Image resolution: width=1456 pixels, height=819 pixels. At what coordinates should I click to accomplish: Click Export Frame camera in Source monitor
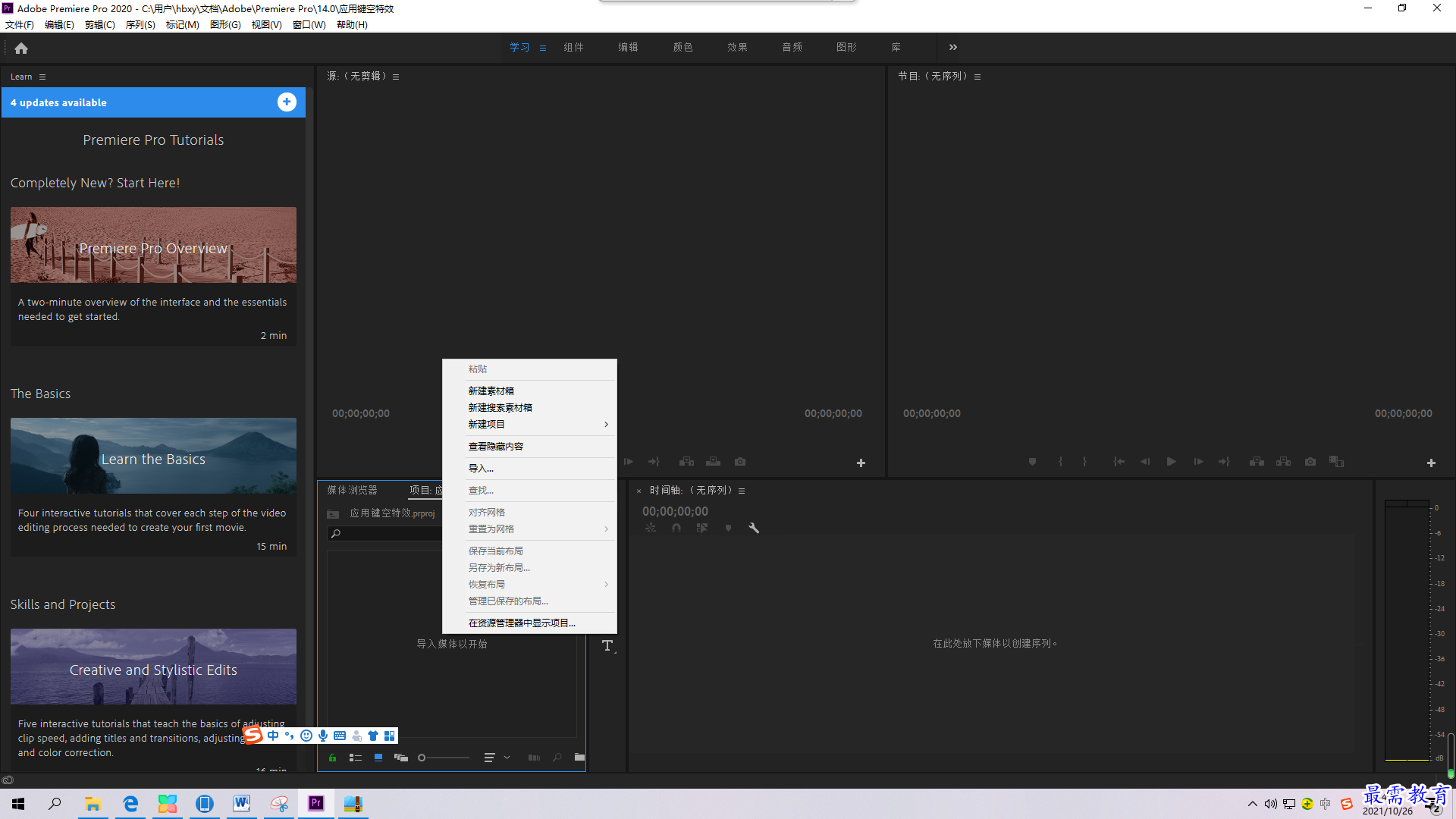[740, 461]
